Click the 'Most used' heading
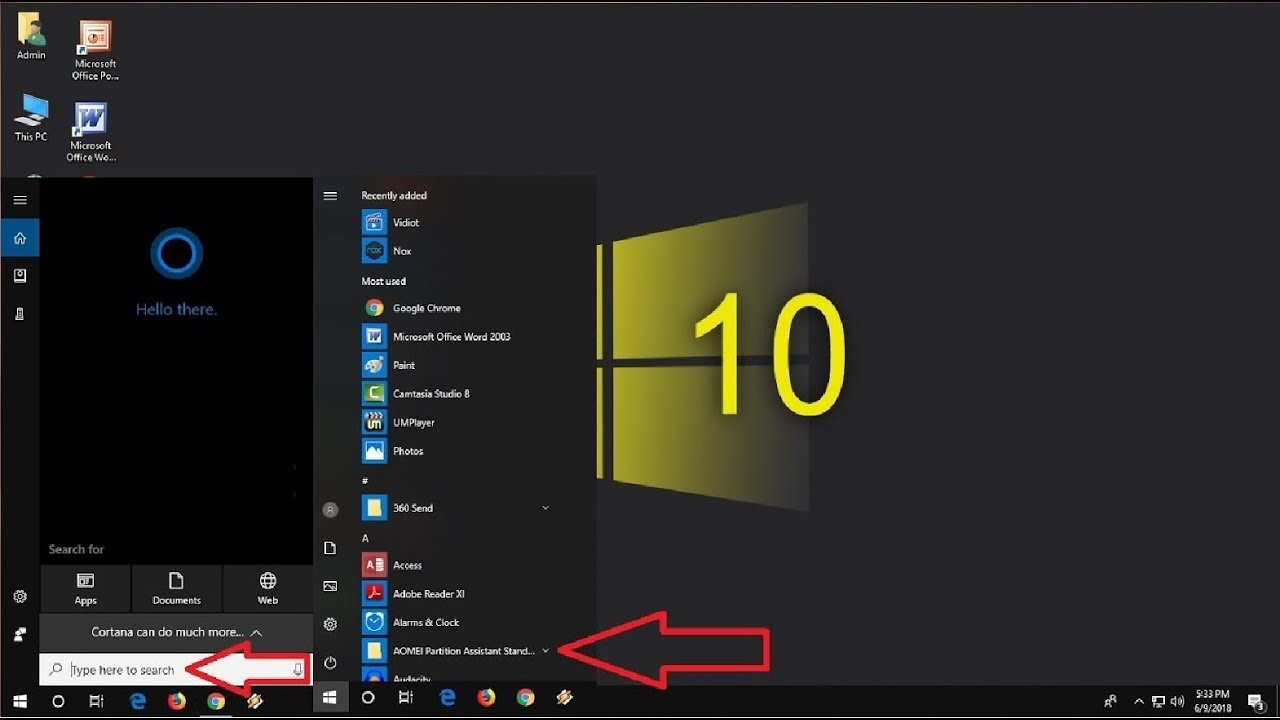The height and width of the screenshot is (720, 1280). click(384, 281)
